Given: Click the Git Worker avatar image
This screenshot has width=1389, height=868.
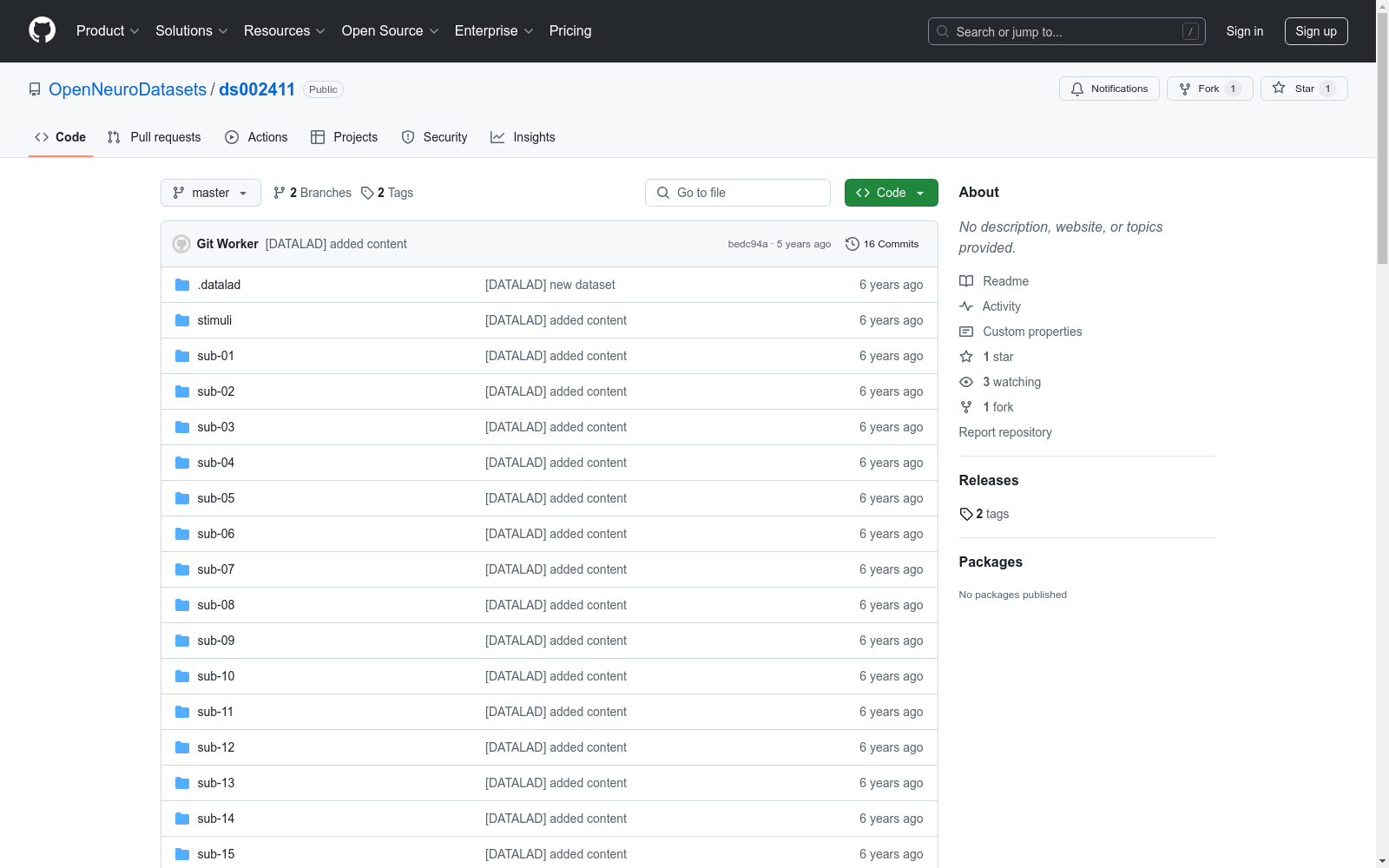Looking at the screenshot, I should pos(181,244).
